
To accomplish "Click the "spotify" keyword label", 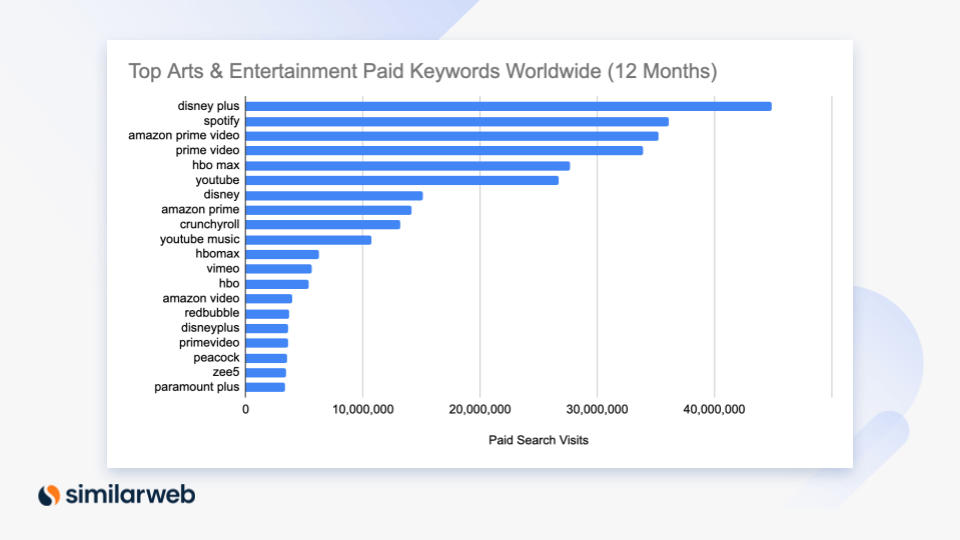I will 221,121.
